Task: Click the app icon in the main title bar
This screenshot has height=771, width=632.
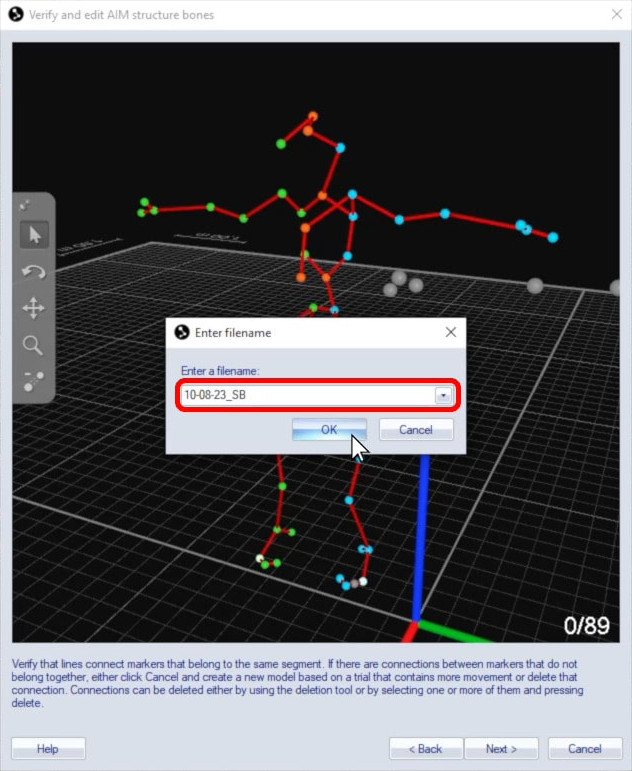Action: tap(14, 15)
